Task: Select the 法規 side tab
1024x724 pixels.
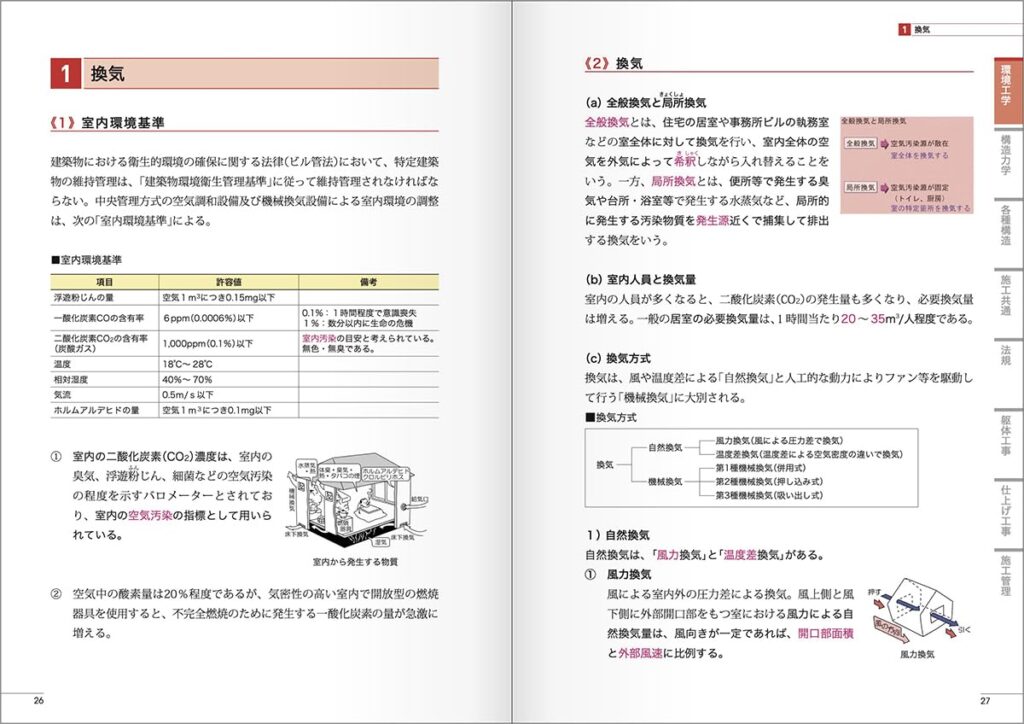Action: (1008, 356)
